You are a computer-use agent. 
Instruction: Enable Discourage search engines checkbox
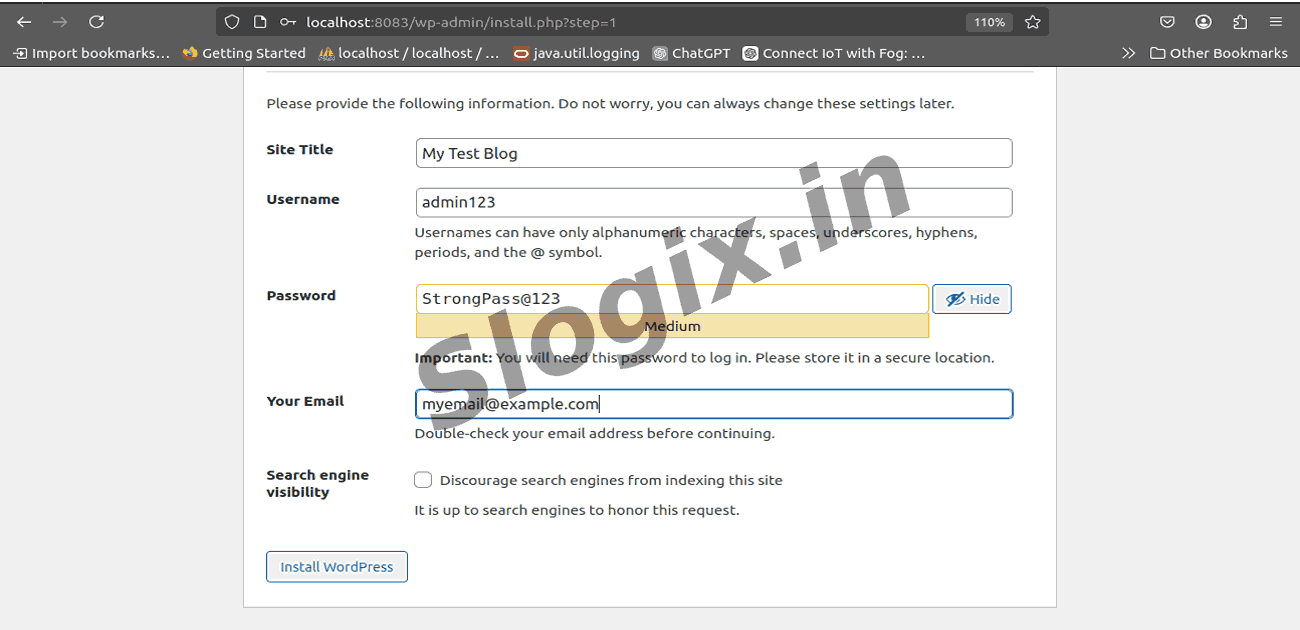tap(423, 480)
